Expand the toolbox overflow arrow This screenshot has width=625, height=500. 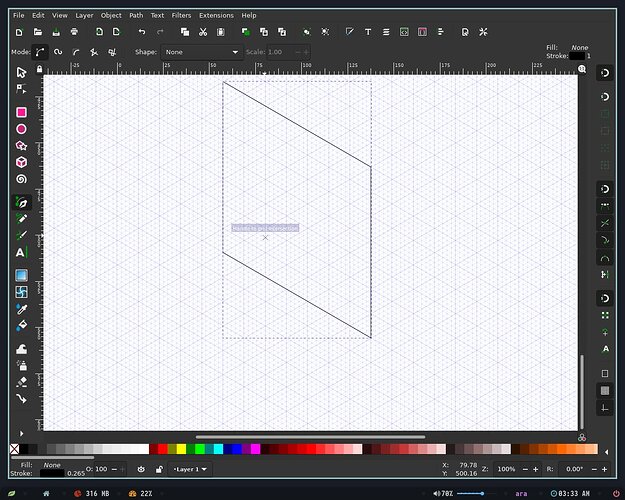point(22,433)
